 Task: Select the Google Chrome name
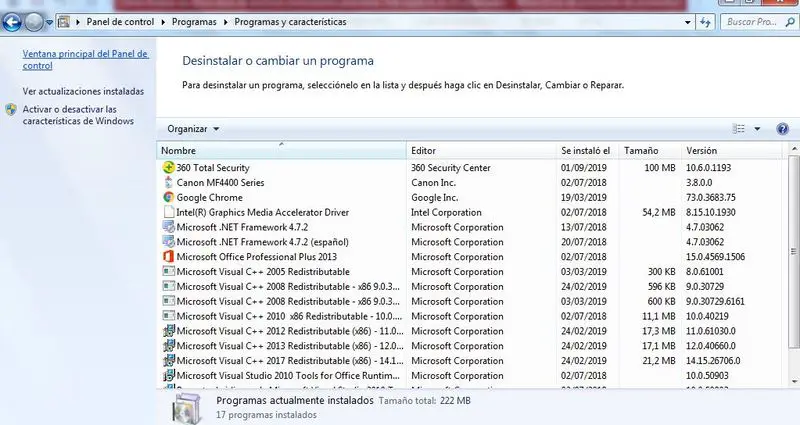pyautogui.click(x=209, y=197)
